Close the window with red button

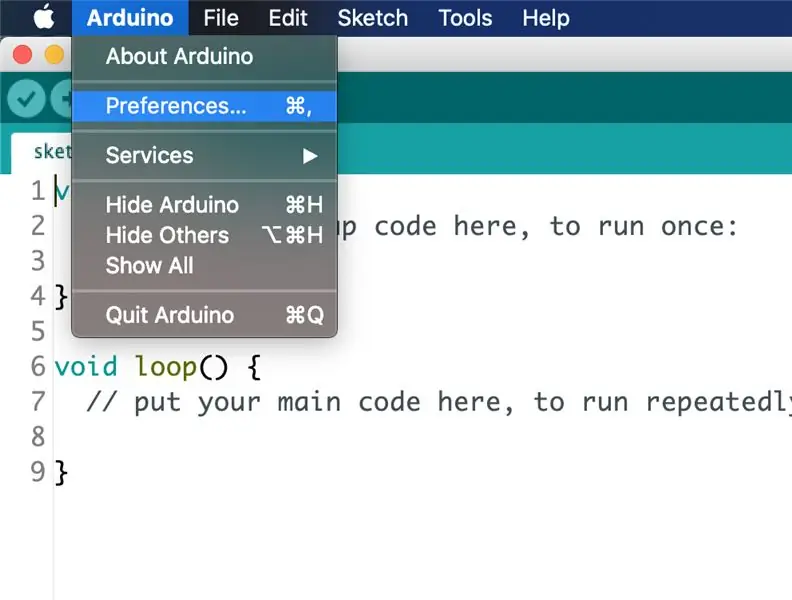[x=22, y=55]
